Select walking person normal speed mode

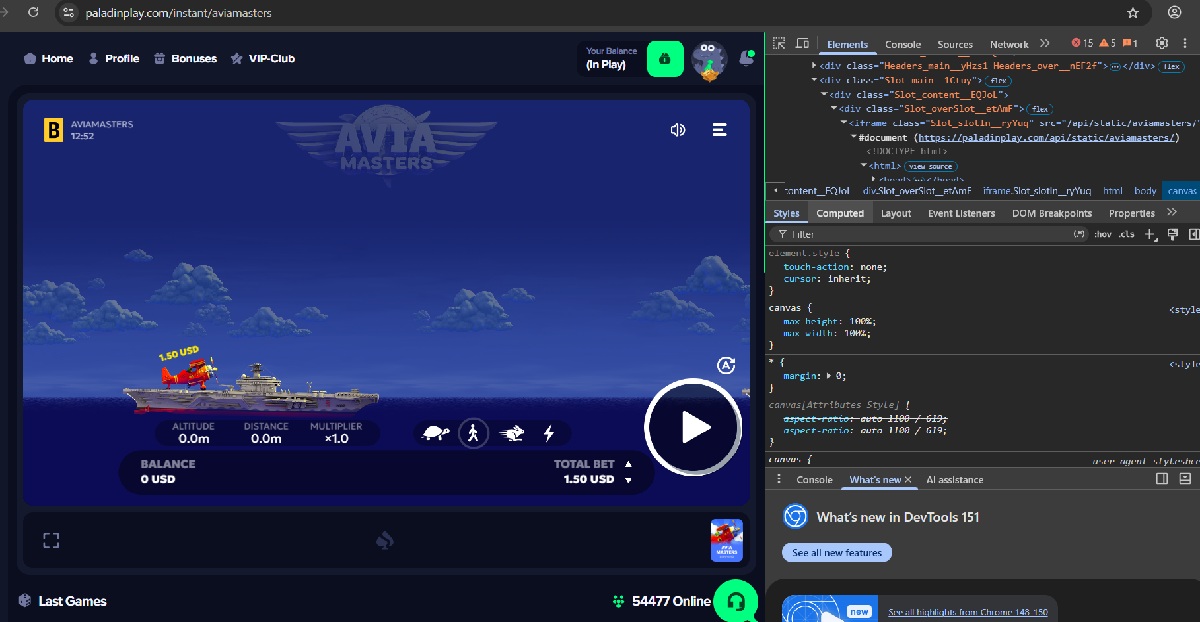tap(474, 433)
